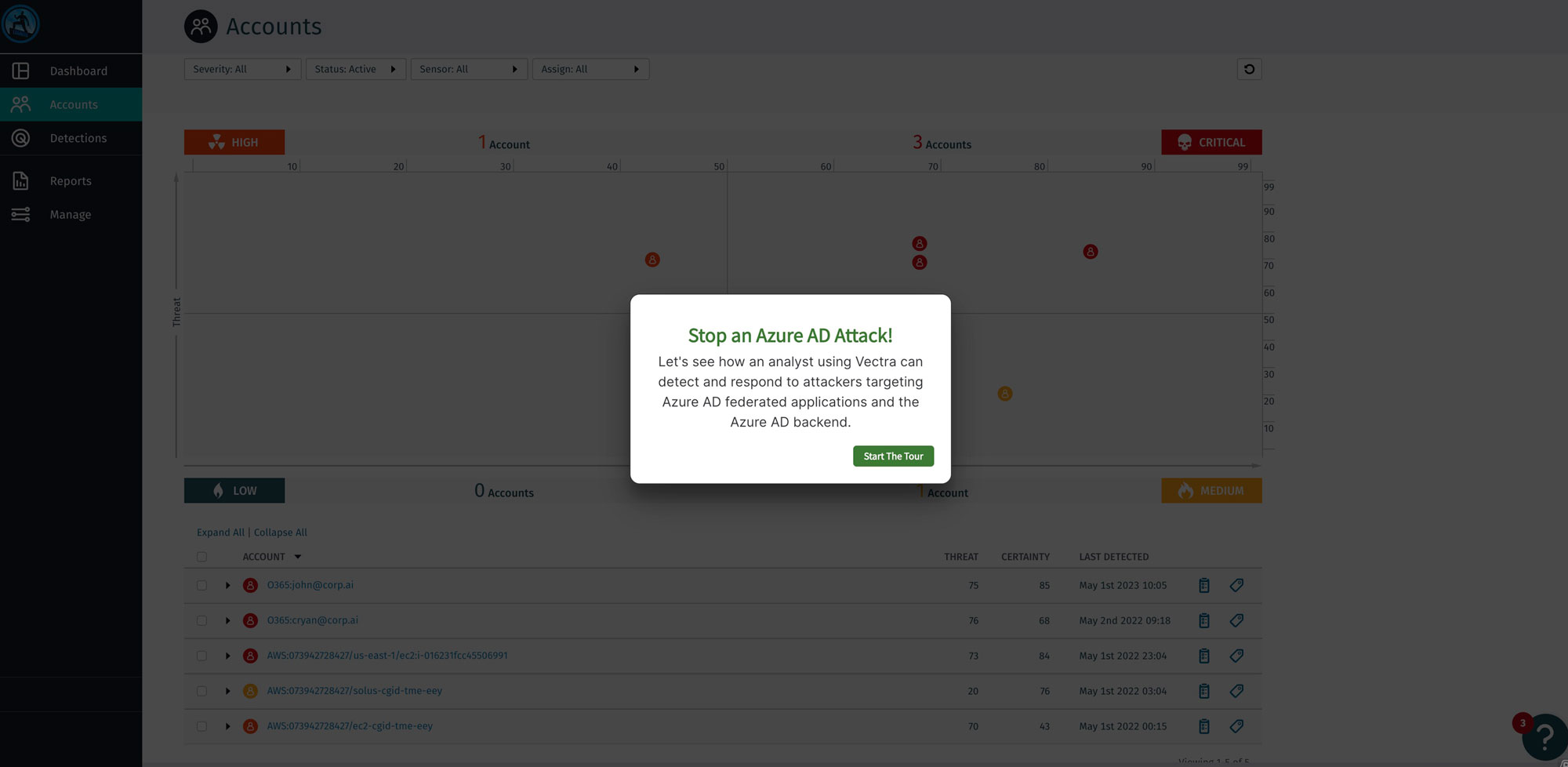
Task: Sort by the THREAT column header
Action: pos(961,557)
